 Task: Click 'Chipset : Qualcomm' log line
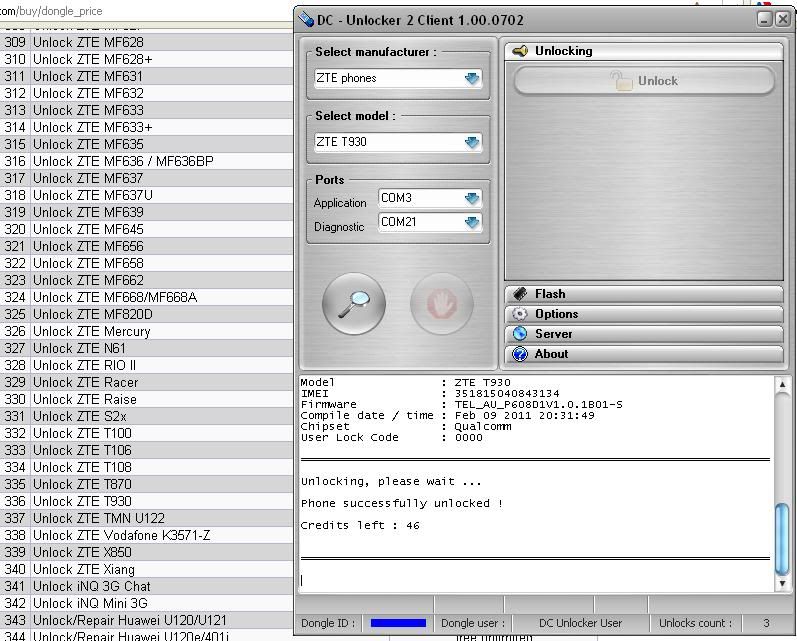406,426
